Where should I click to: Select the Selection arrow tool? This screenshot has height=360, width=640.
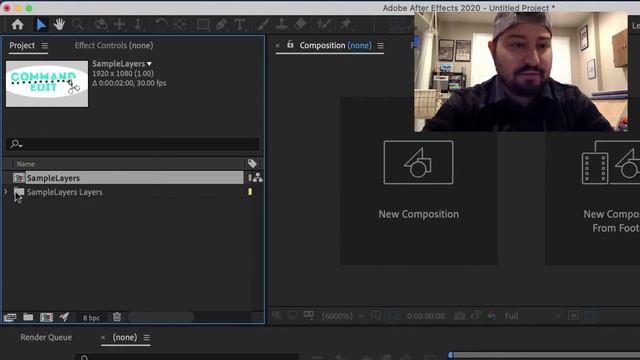41,25
